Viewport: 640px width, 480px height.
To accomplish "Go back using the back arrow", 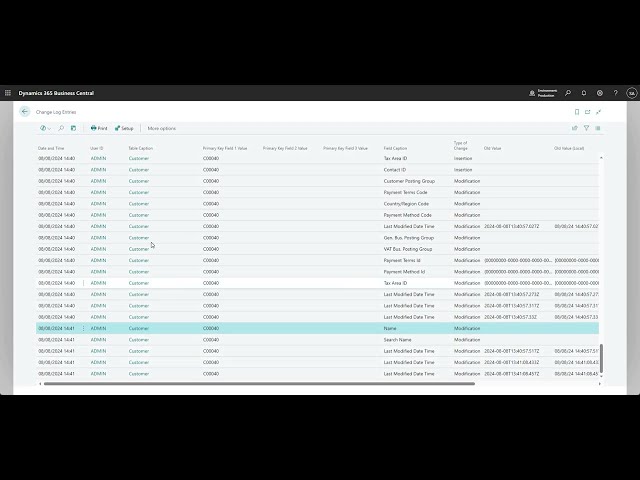I will tap(25, 111).
